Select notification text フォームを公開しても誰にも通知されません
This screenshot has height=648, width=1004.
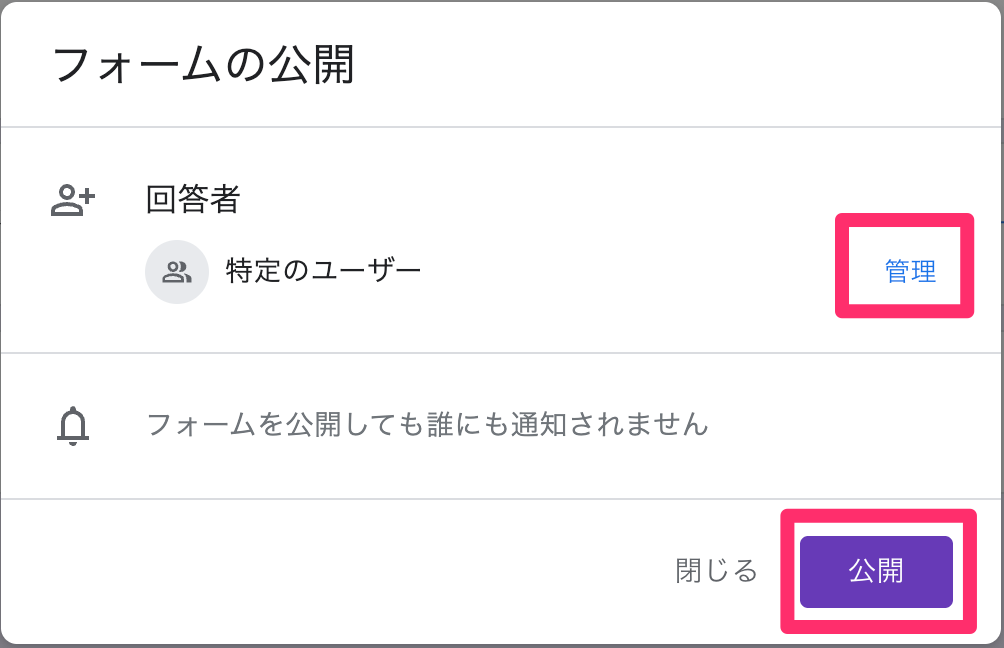427,424
